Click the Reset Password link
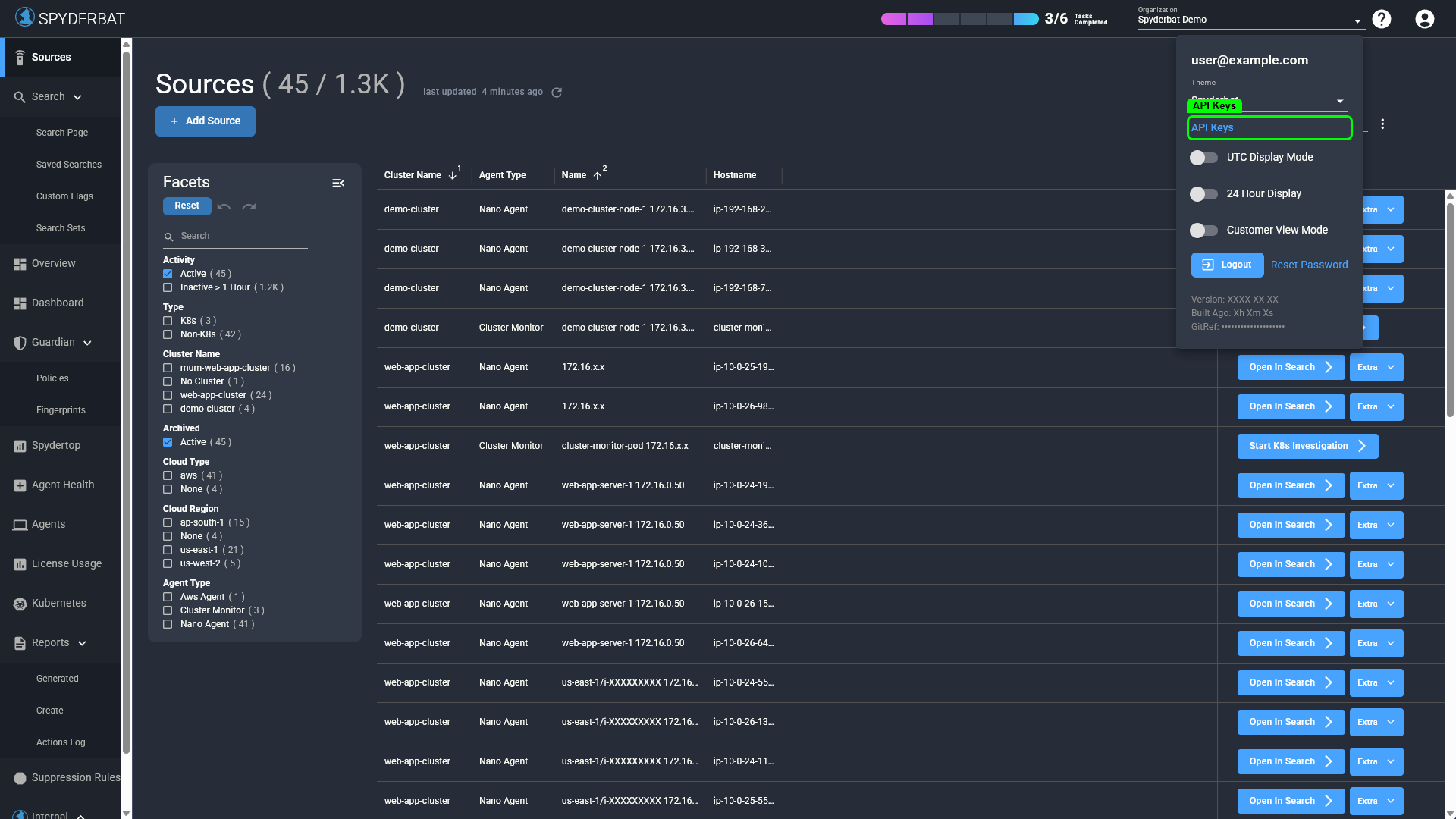Screen dimensions: 1456x819 click(1309, 265)
